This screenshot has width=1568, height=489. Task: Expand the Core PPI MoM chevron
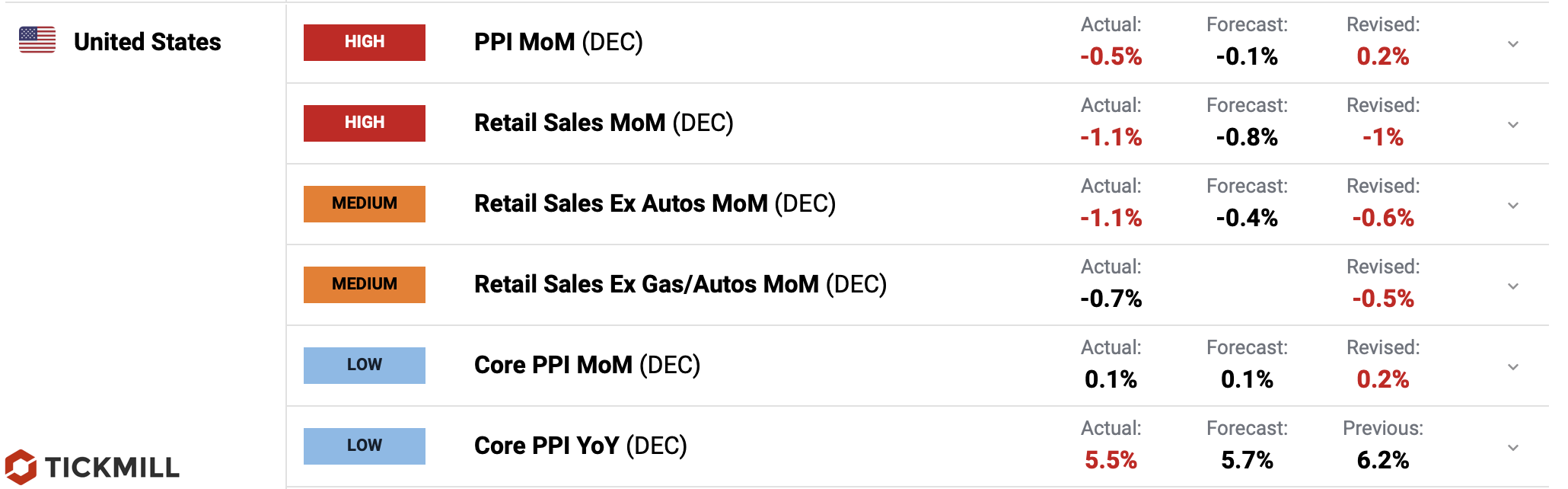coord(1513,367)
